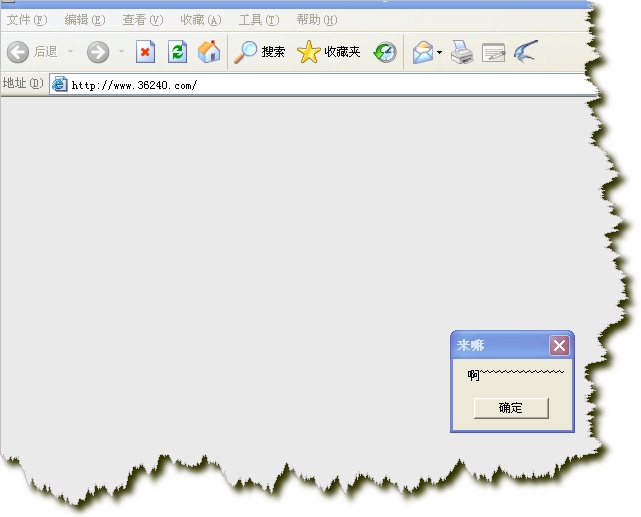
Task: Click the 啊~~~ message text in dialog
Action: pos(515,374)
